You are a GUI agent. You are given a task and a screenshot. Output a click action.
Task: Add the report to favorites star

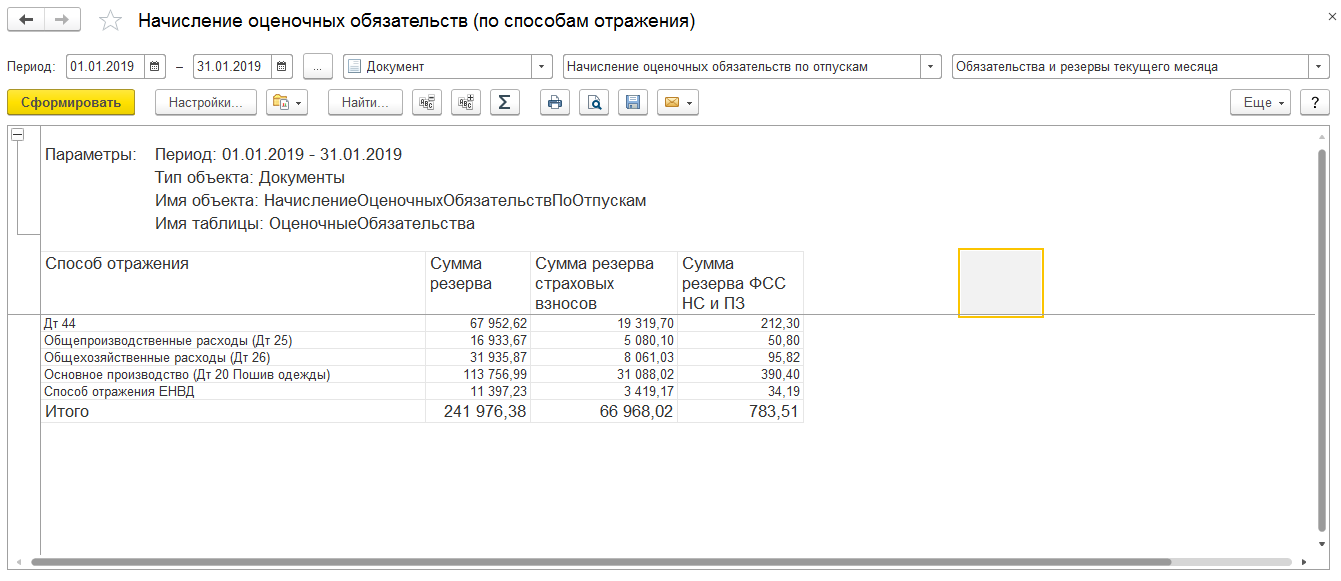tap(112, 21)
